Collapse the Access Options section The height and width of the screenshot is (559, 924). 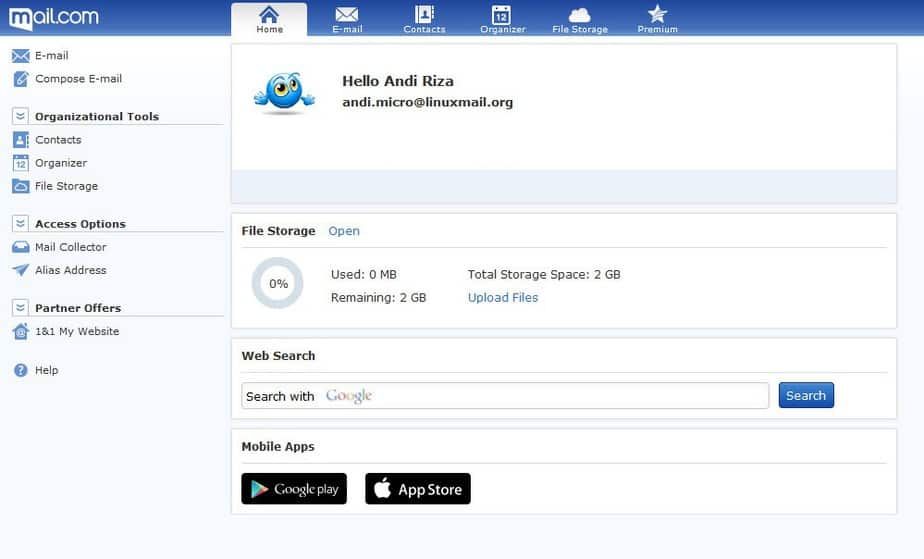click(20, 224)
